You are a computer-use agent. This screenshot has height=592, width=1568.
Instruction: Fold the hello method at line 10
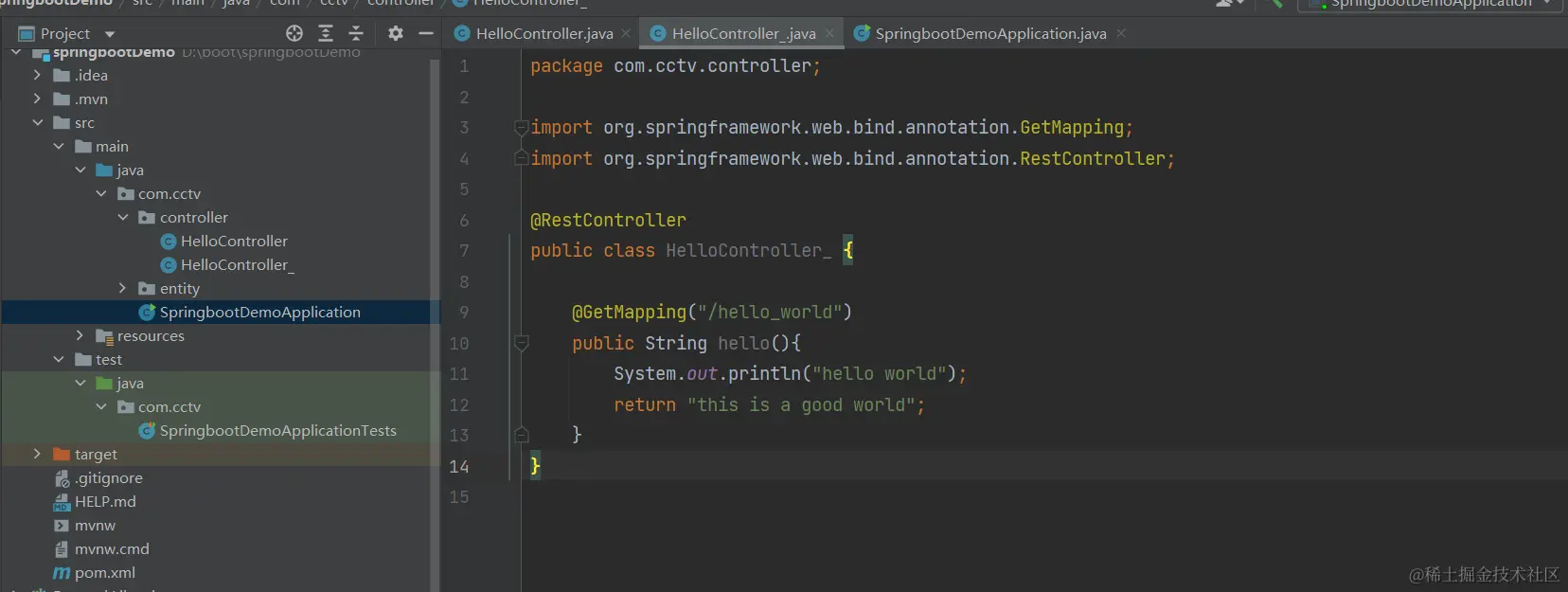click(521, 343)
